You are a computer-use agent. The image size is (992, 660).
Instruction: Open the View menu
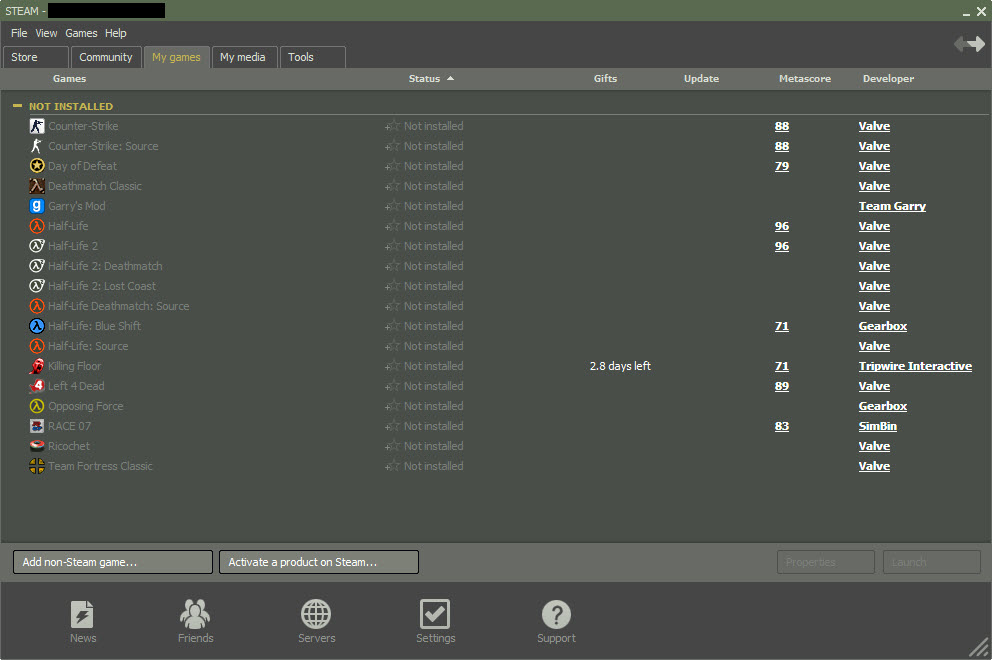pos(46,33)
